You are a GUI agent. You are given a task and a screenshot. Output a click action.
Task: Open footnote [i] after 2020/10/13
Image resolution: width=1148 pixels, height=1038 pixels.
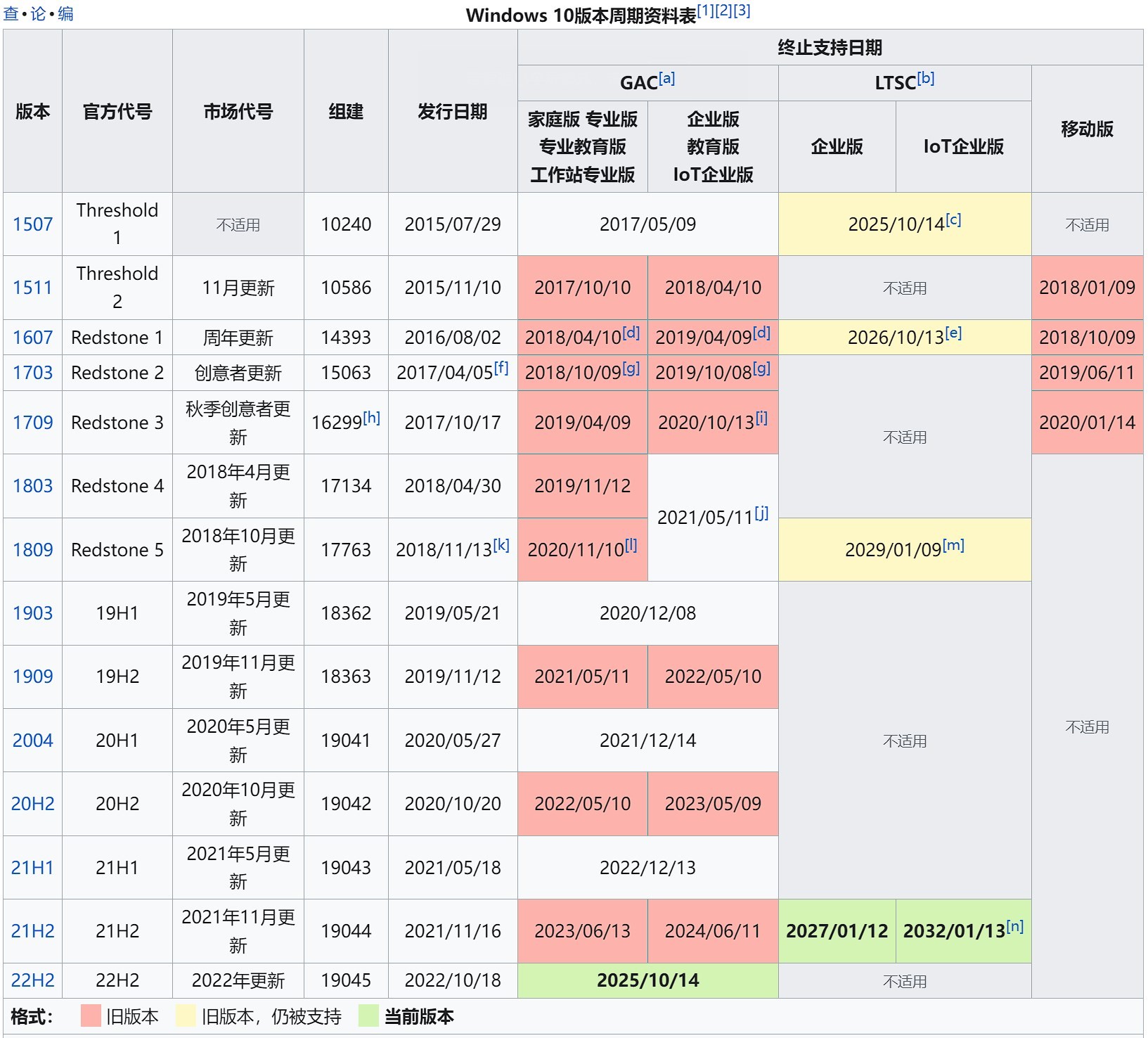pos(761,418)
